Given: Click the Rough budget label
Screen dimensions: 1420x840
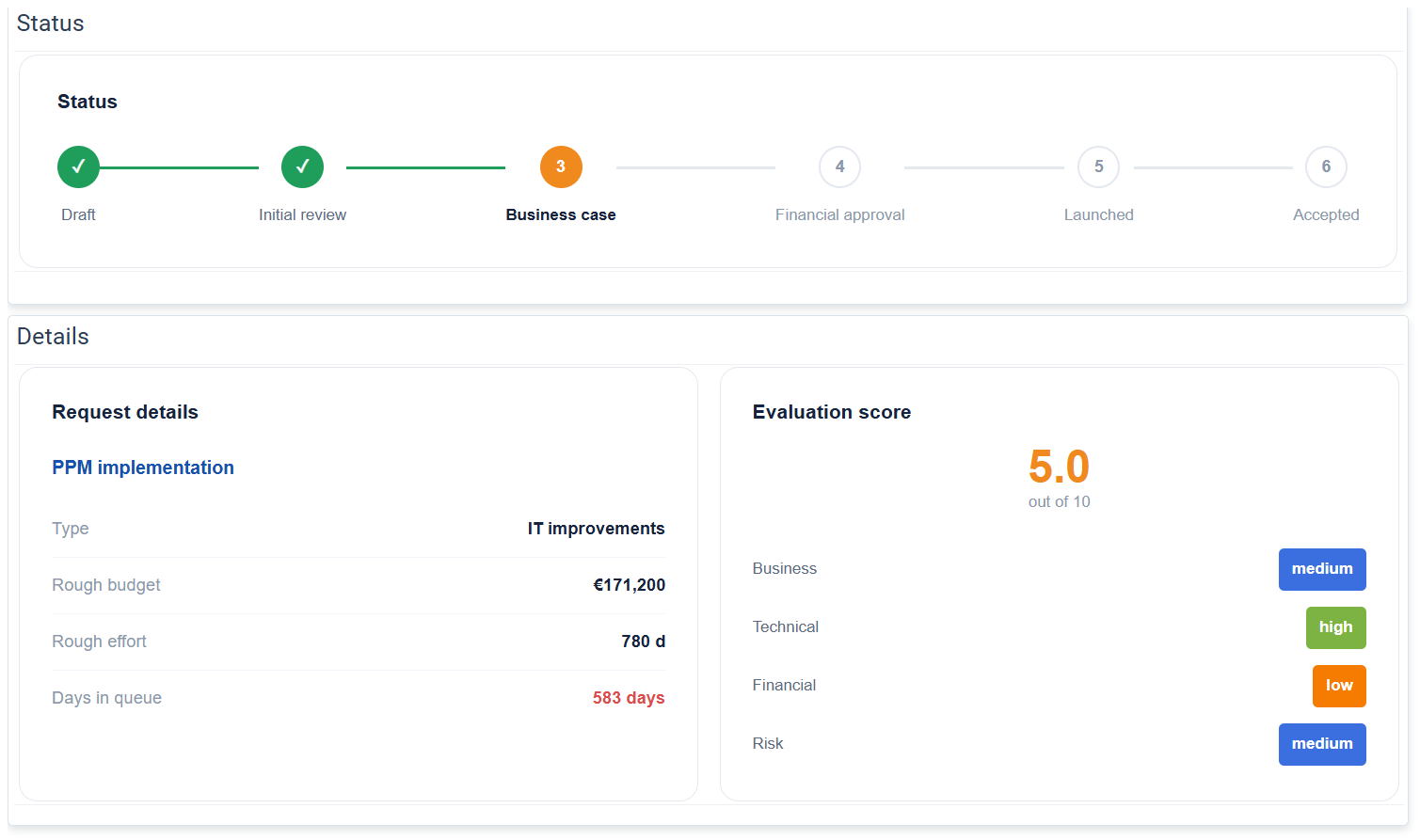Looking at the screenshot, I should click(106, 585).
